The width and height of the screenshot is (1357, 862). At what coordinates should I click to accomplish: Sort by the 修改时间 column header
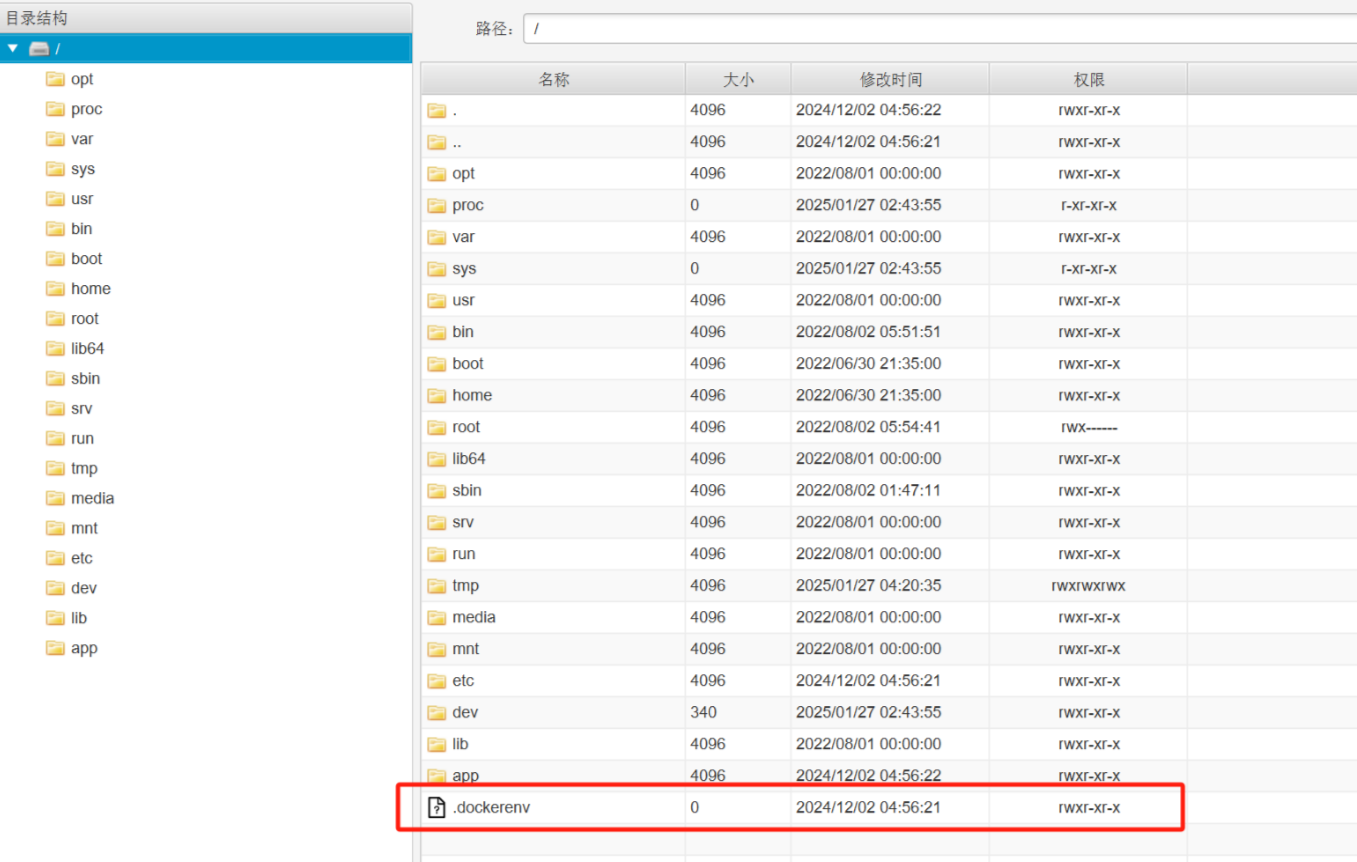(890, 79)
